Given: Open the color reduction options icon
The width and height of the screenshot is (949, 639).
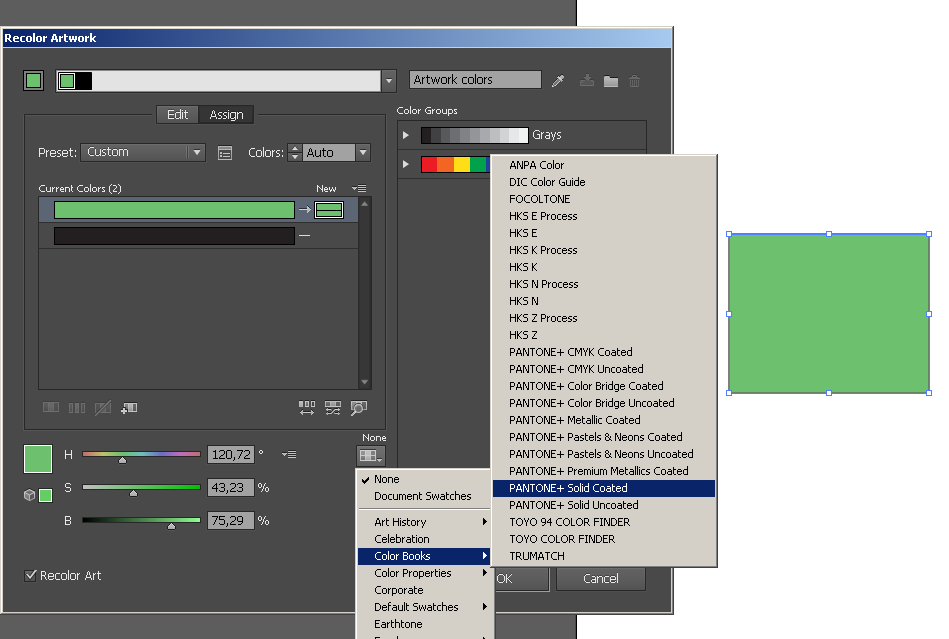Looking at the screenshot, I should 225,153.
